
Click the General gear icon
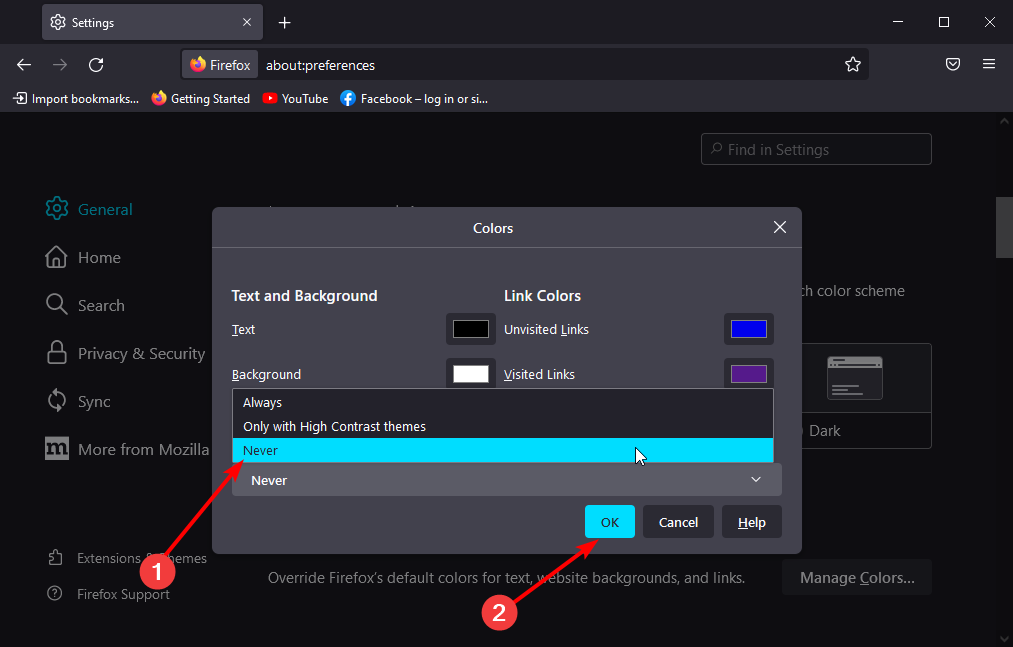pos(57,209)
